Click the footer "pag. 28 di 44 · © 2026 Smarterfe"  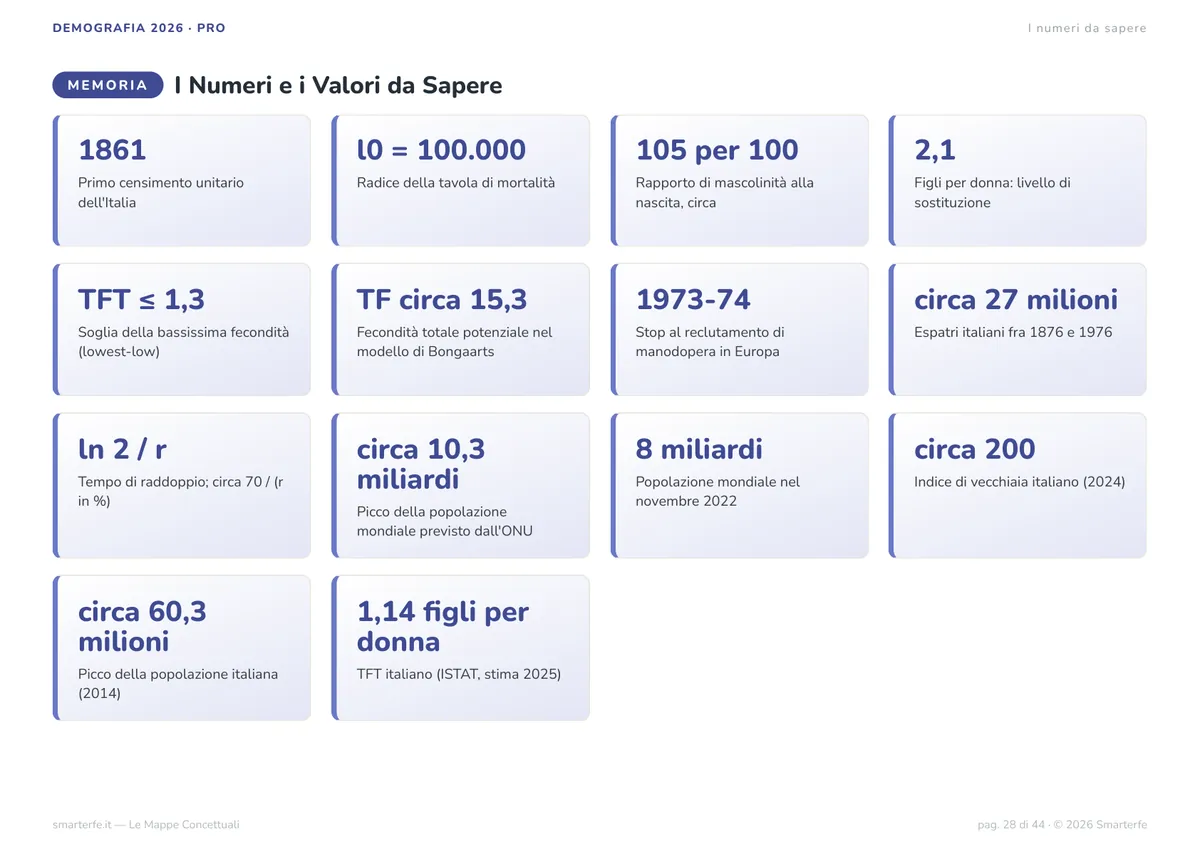(x=1062, y=825)
